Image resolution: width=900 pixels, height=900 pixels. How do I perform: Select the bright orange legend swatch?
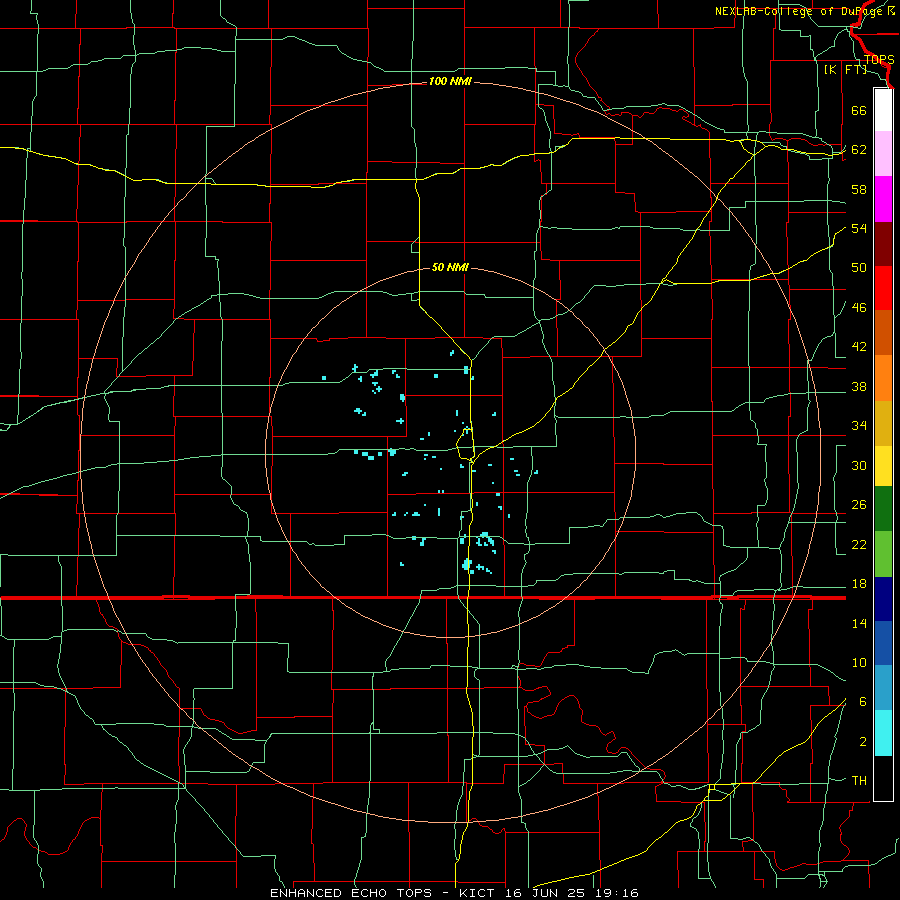coord(883,378)
